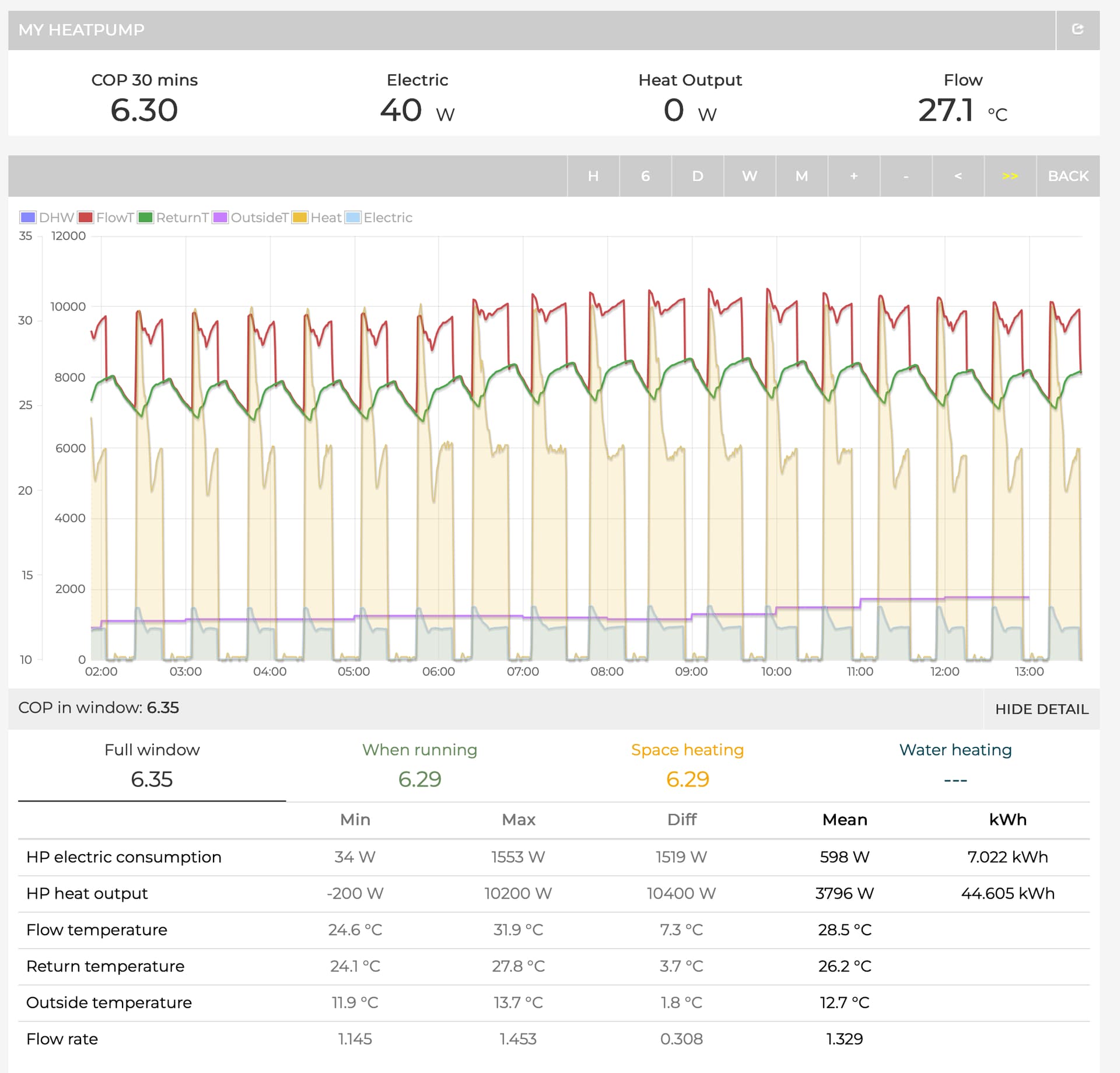The image size is (1120, 1073).
Task: Click HIDE DETAIL to collapse stats
Action: coord(1041,709)
